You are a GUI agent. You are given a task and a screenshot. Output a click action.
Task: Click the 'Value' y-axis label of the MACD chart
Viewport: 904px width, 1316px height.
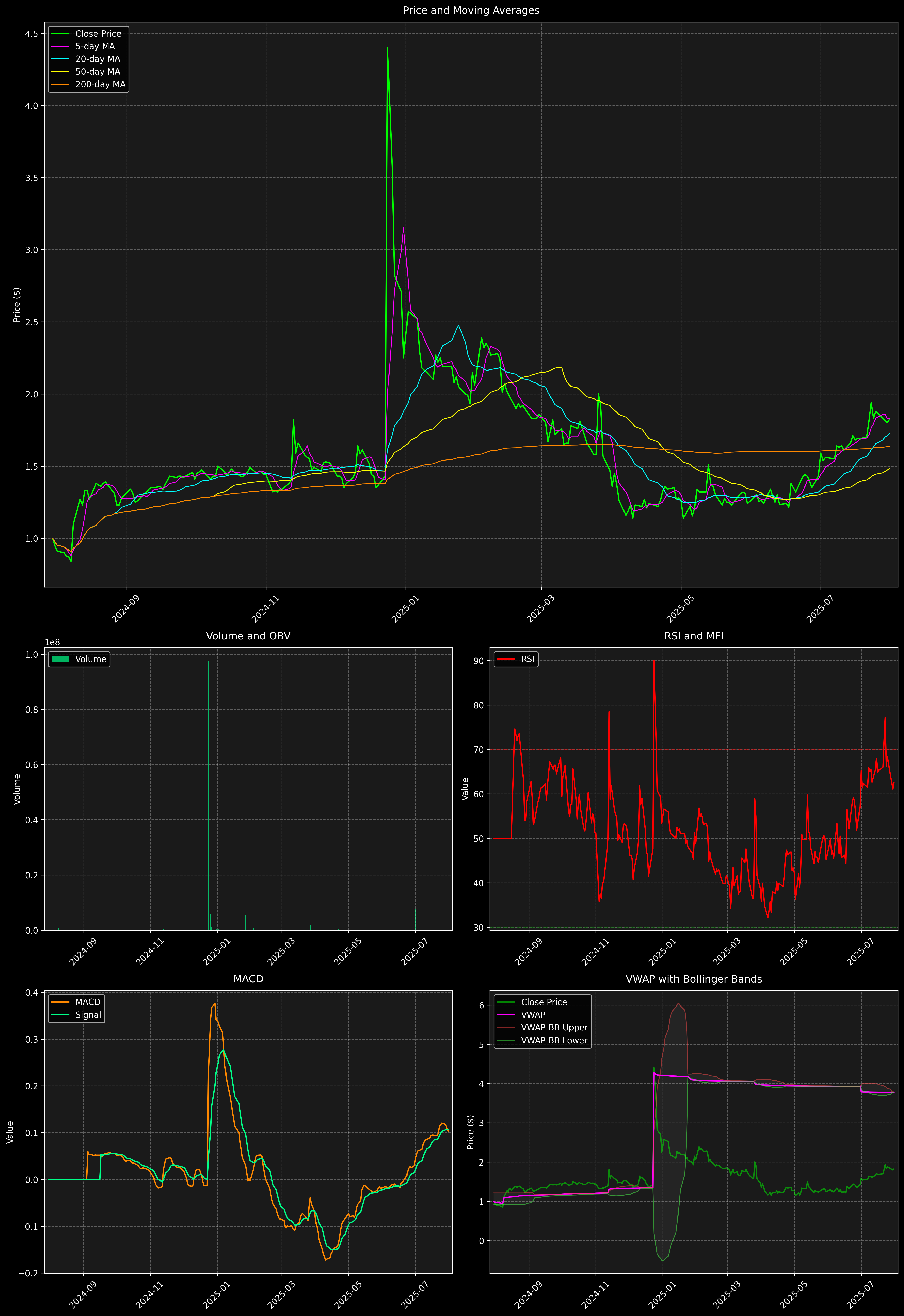click(10, 1132)
